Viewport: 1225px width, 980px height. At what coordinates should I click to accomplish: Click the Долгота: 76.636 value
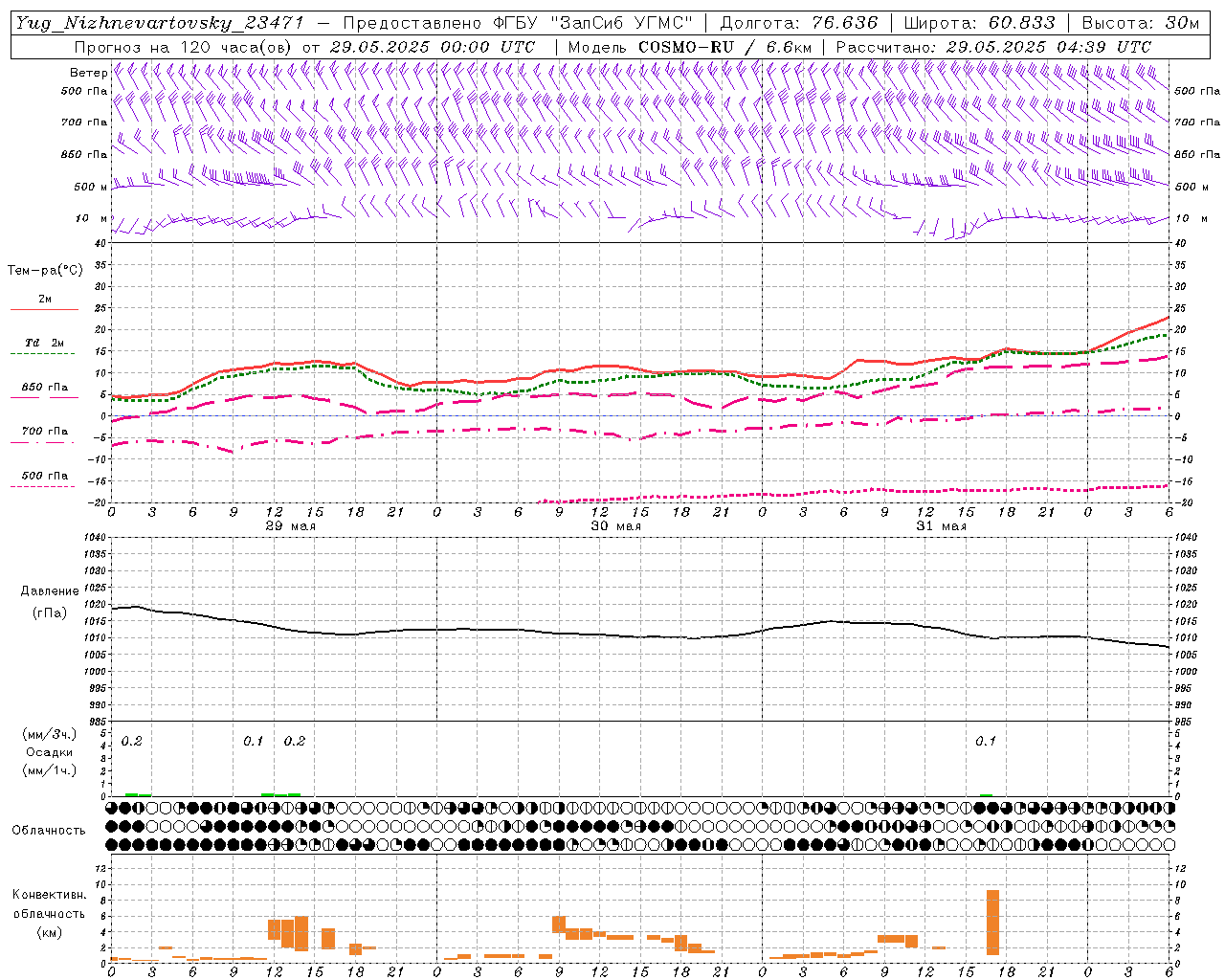(798, 23)
